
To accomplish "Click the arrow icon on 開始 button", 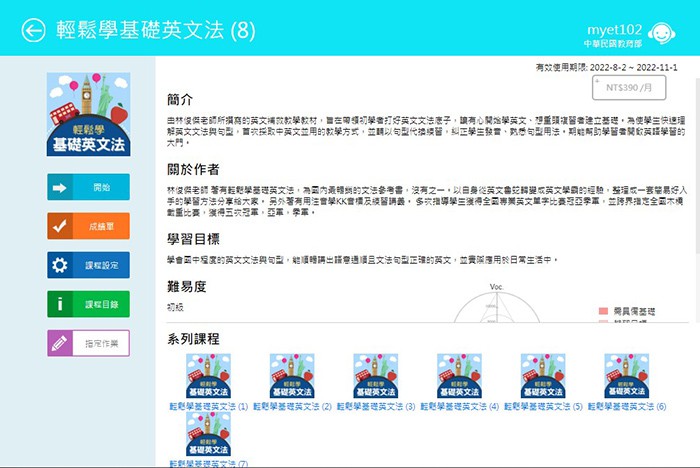I will [60, 187].
